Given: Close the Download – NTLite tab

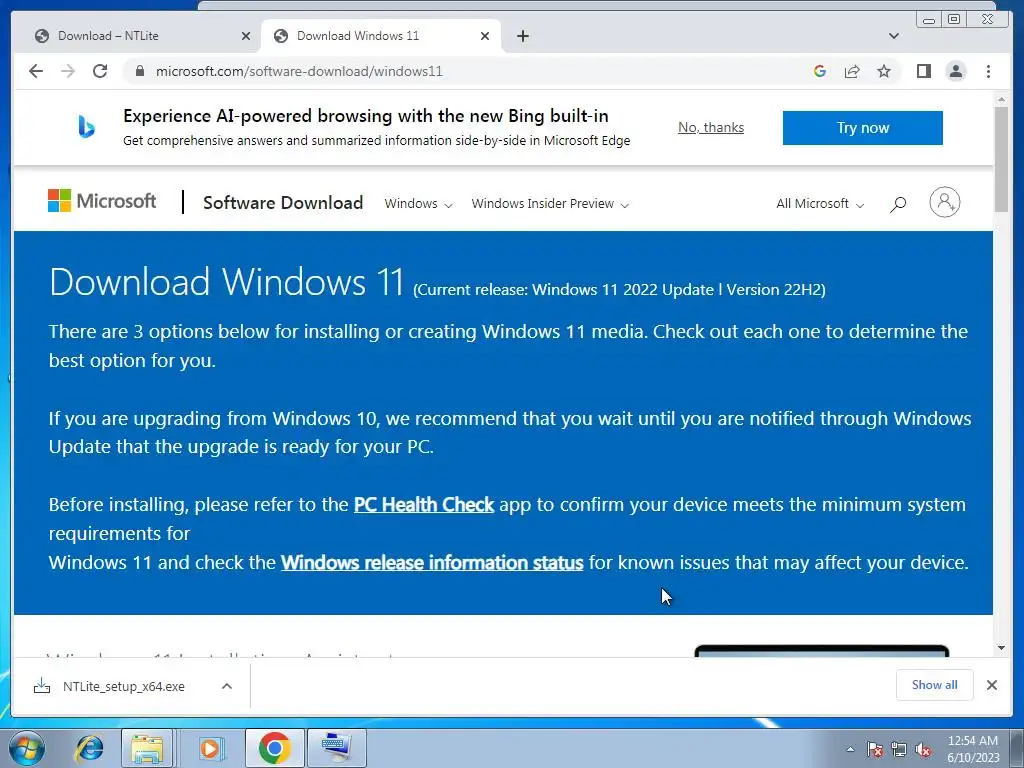Looking at the screenshot, I should click(246, 36).
